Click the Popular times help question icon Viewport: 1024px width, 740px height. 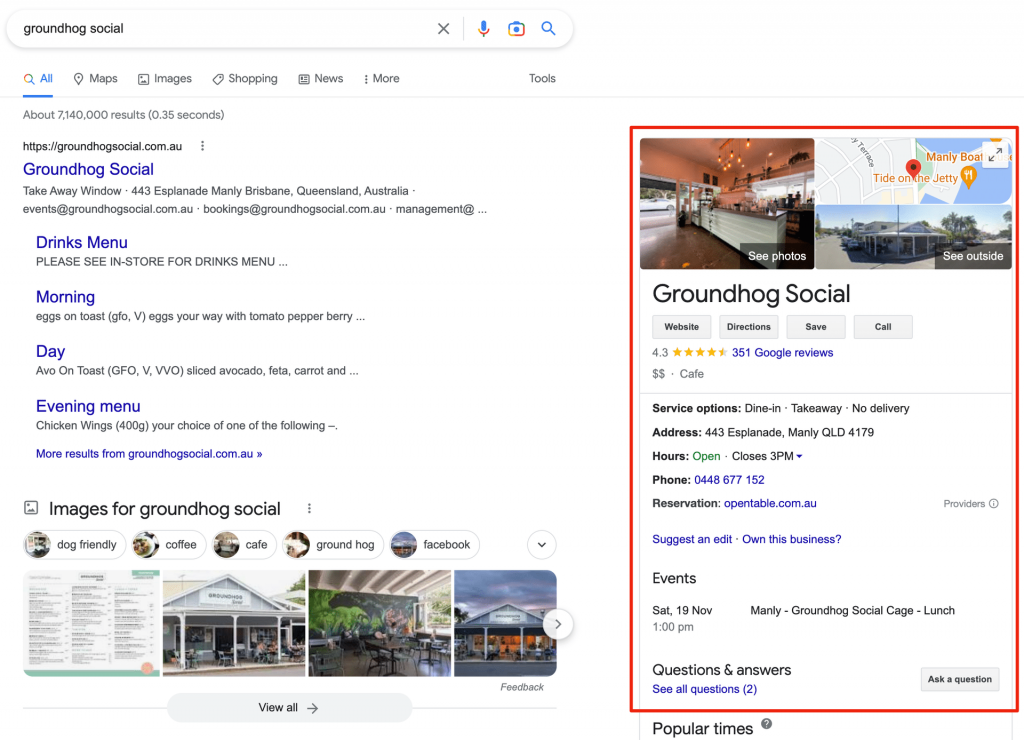767,724
